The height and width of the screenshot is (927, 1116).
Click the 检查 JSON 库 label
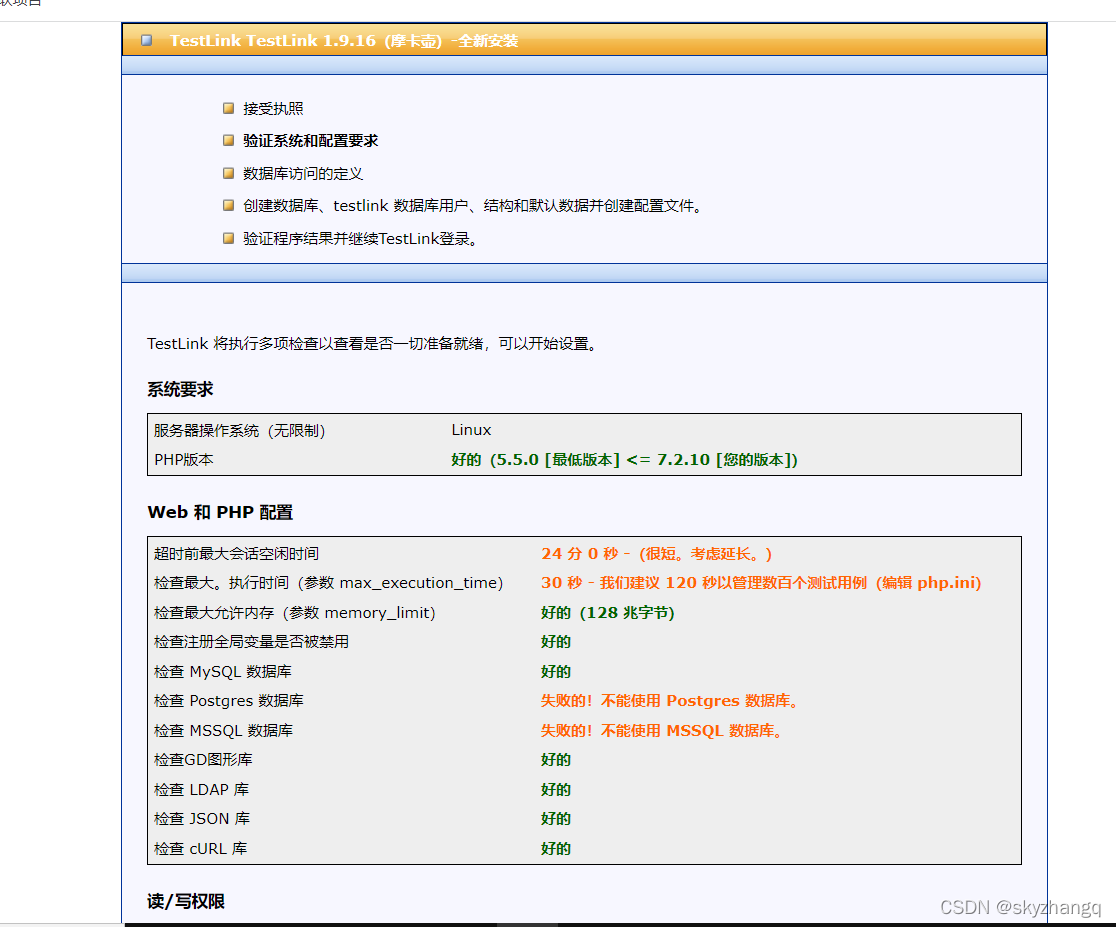pyautogui.click(x=202, y=819)
